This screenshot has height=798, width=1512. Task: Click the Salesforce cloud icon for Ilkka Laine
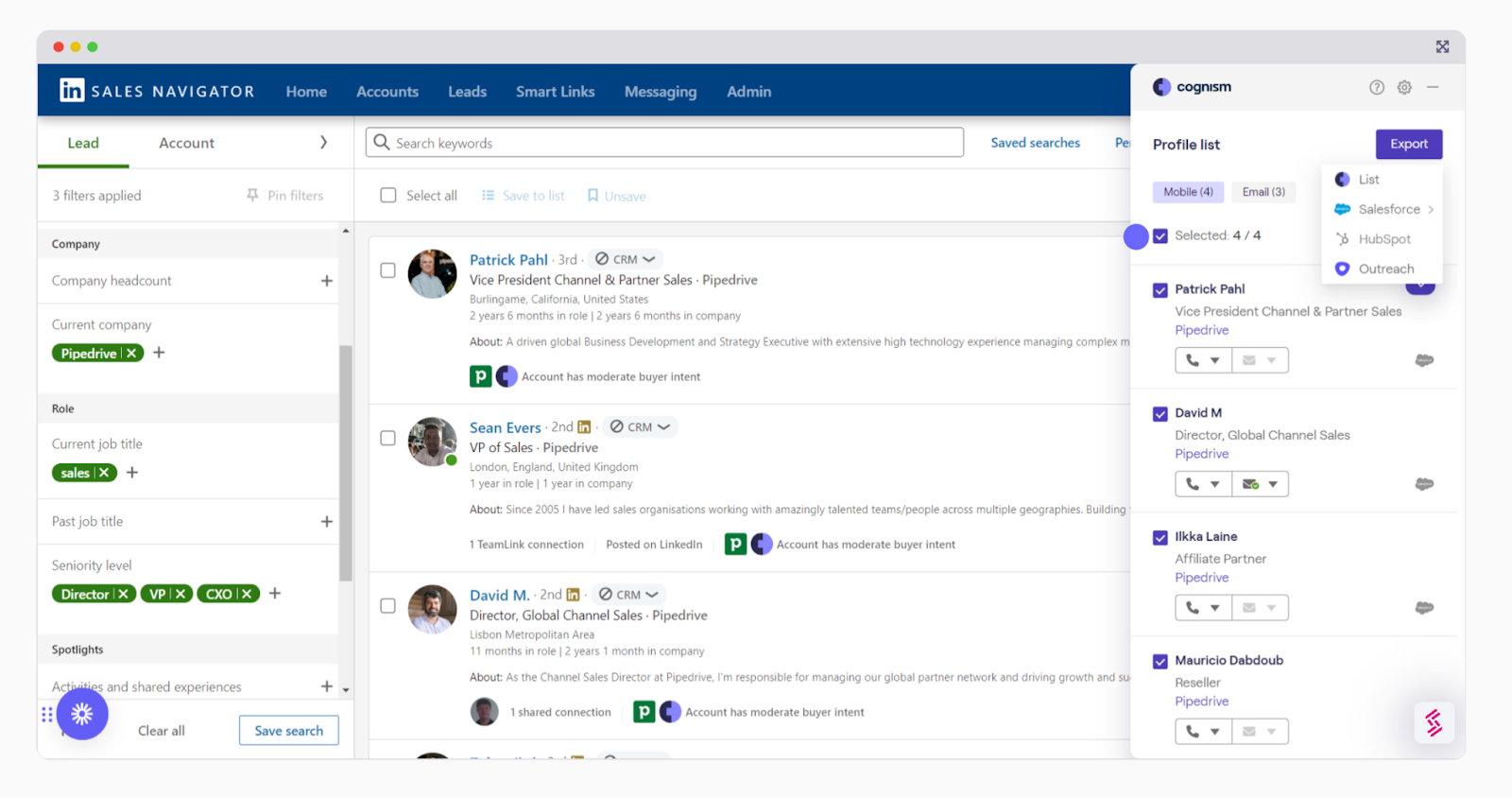1424,608
